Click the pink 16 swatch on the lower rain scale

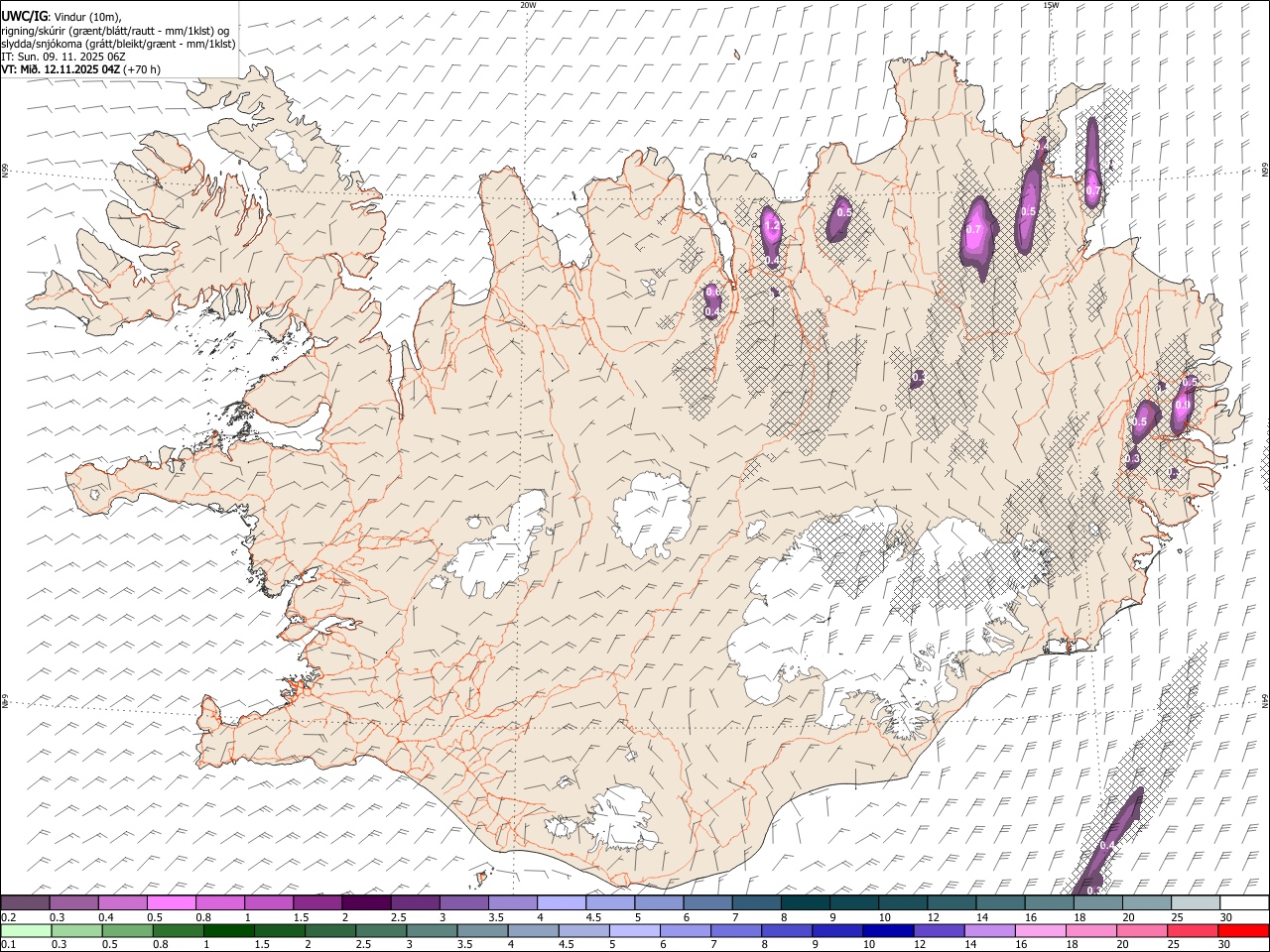1039,930
